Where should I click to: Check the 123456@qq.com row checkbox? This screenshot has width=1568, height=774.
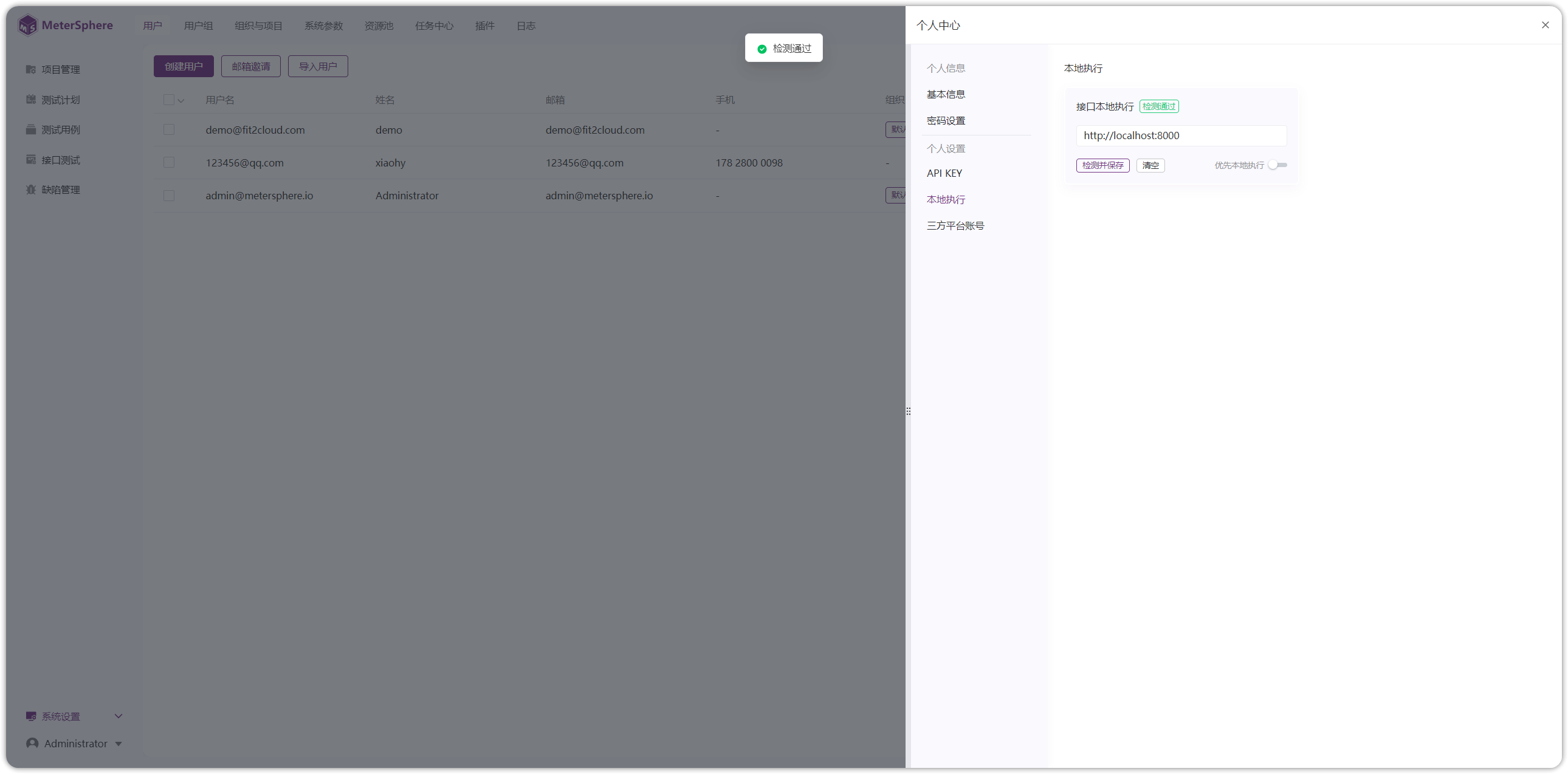[168, 162]
